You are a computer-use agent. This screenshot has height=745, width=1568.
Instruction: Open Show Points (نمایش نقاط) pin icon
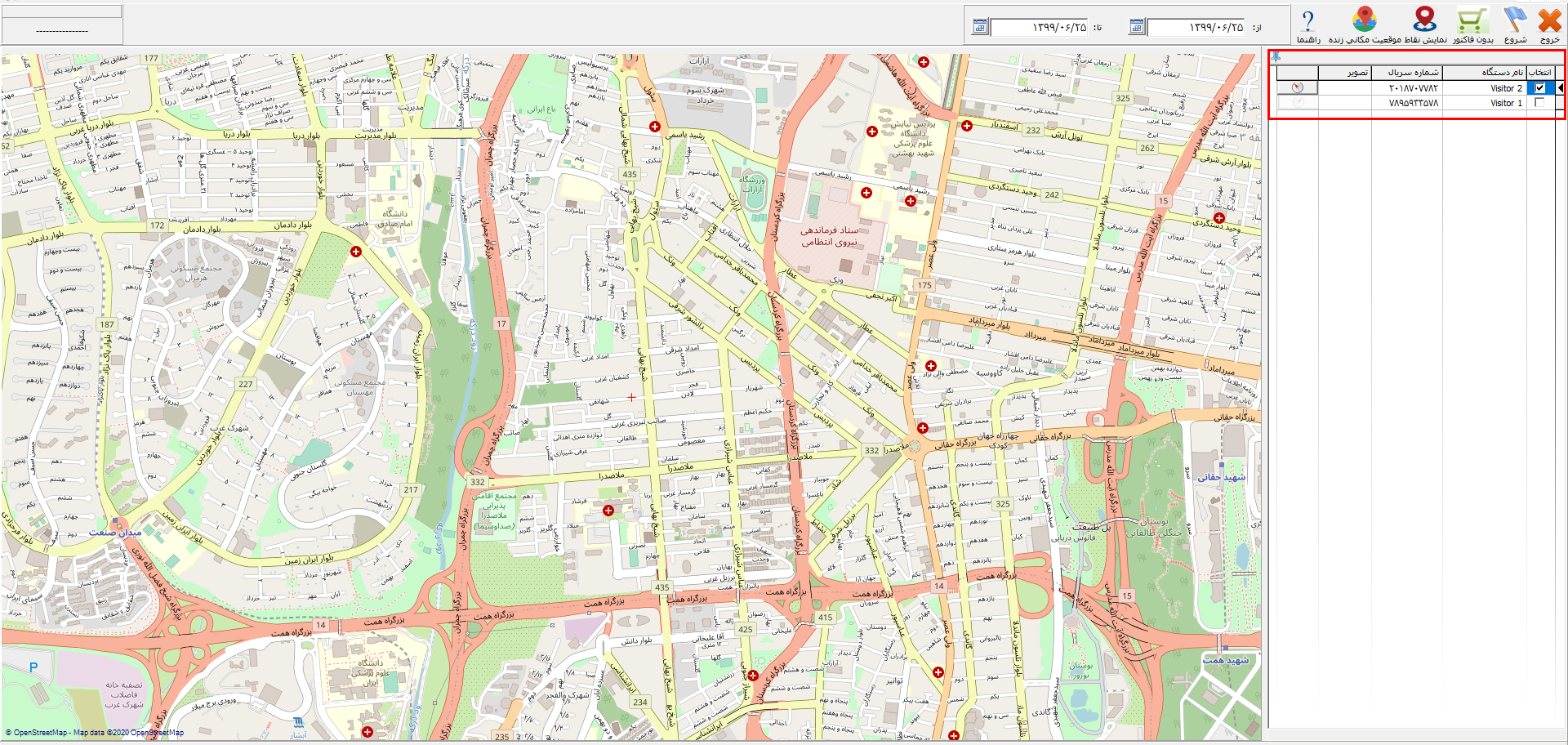[1425, 20]
